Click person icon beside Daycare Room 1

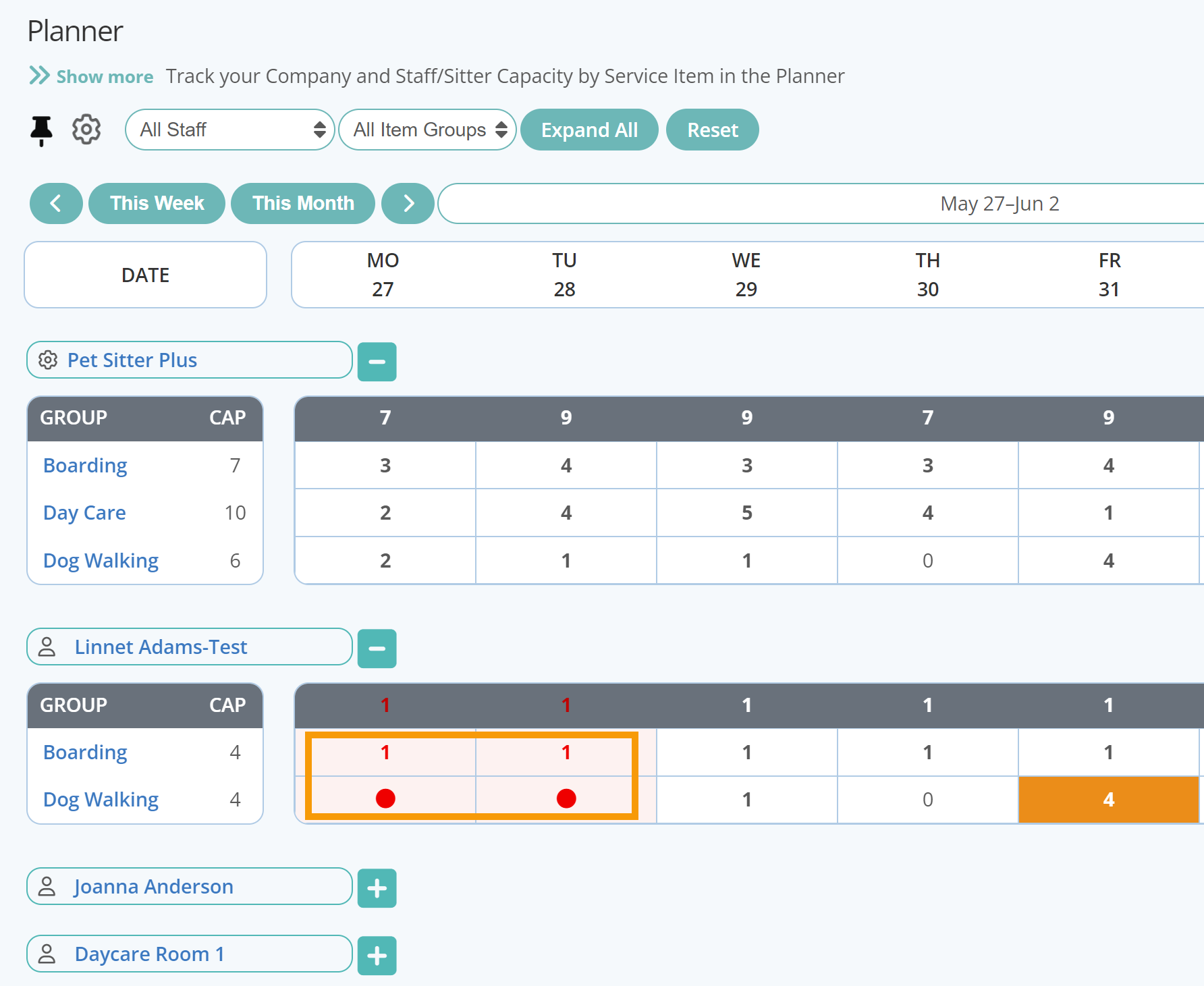click(x=47, y=954)
